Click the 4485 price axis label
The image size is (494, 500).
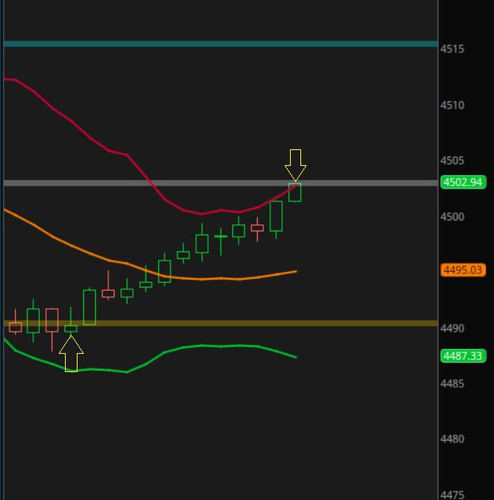(452, 384)
